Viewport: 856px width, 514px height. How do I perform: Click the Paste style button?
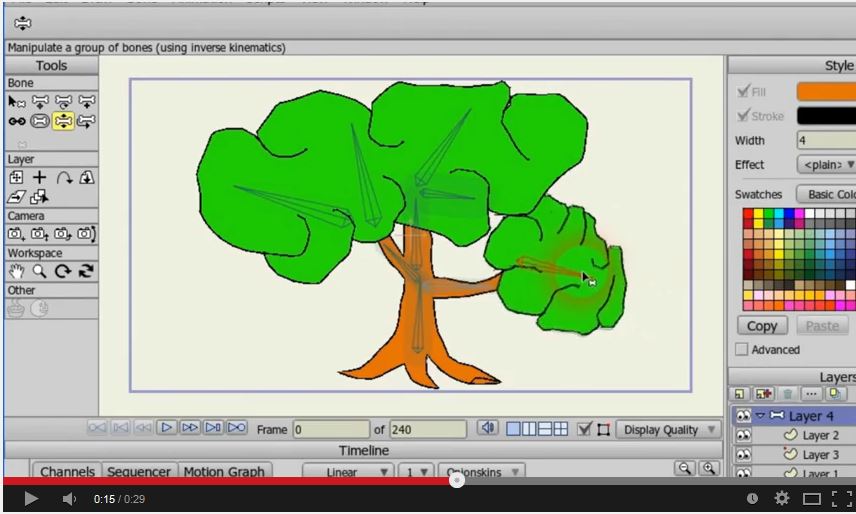point(822,326)
